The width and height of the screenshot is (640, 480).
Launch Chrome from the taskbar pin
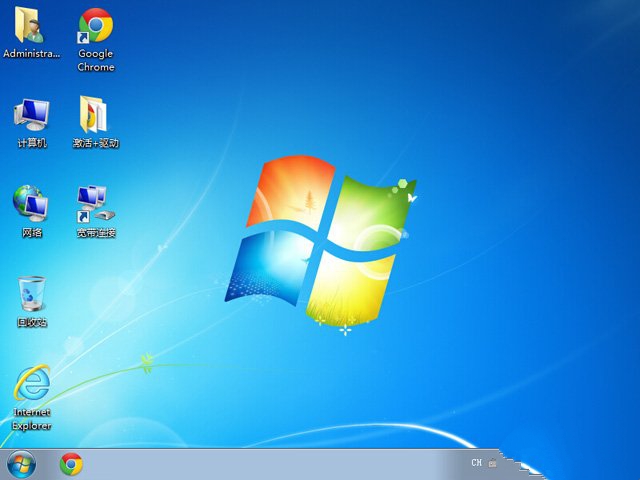(x=71, y=463)
